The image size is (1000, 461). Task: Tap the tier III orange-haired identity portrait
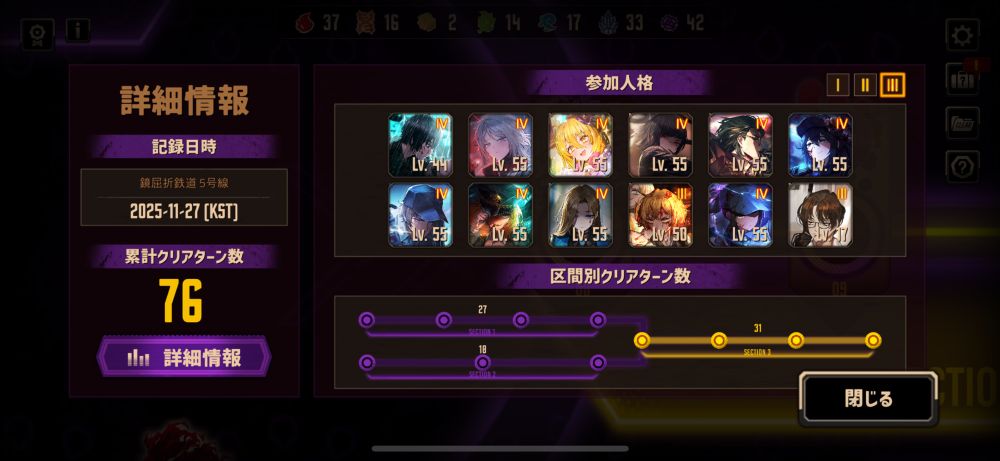pyautogui.click(x=660, y=216)
